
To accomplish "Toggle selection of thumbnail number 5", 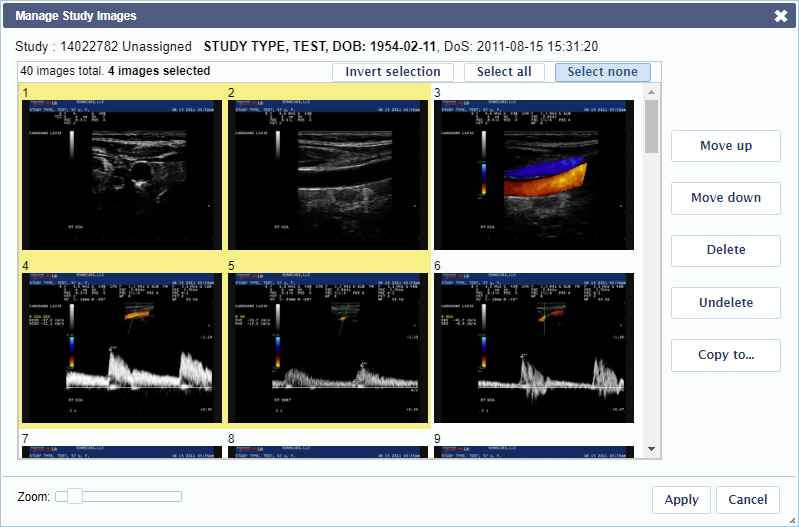I will (328, 348).
